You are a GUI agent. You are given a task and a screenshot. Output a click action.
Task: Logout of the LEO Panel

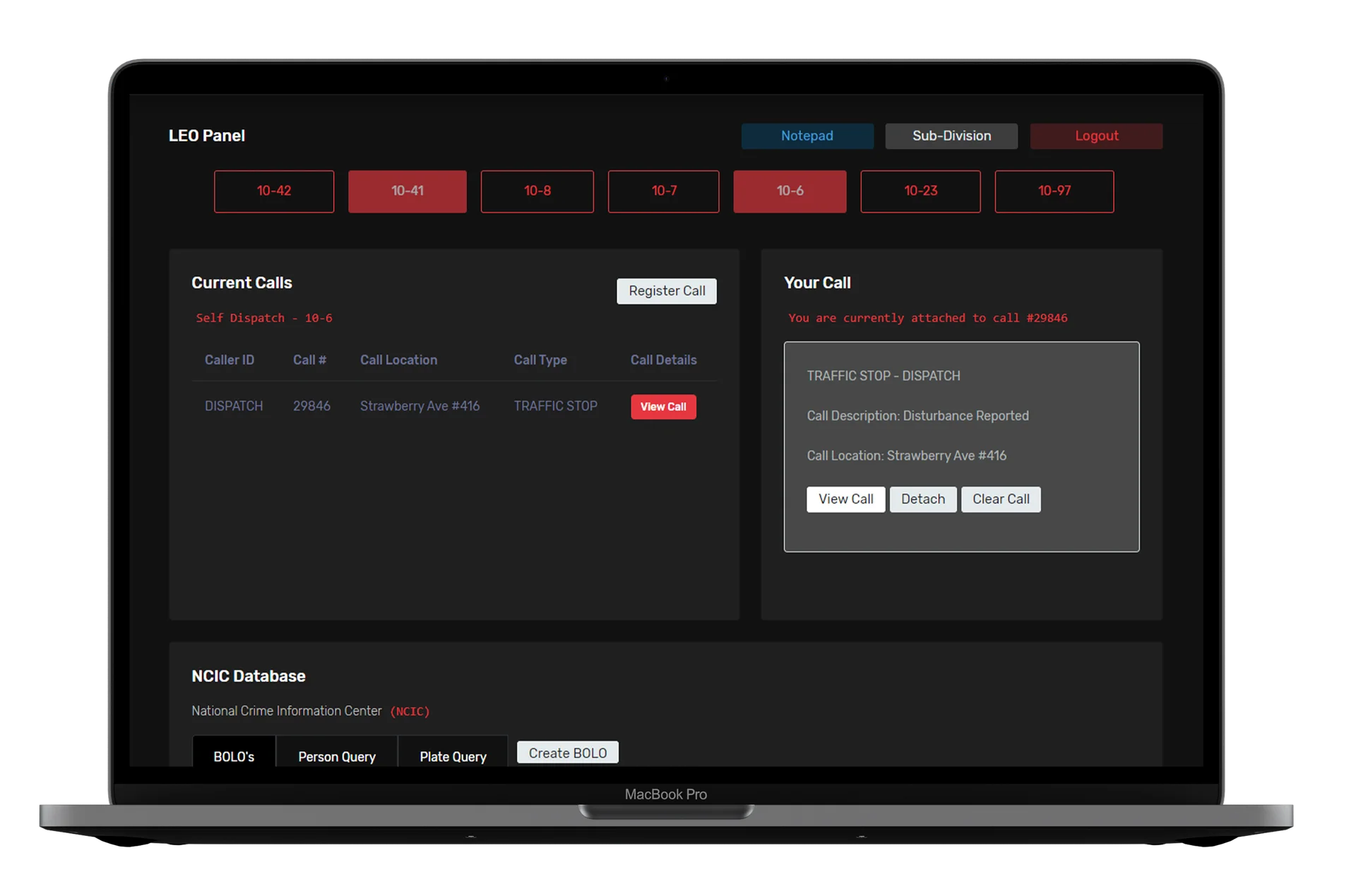point(1096,136)
